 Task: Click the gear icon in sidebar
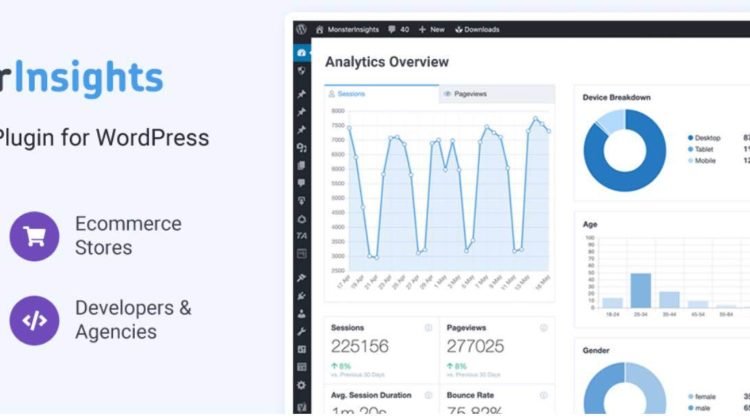[301, 385]
